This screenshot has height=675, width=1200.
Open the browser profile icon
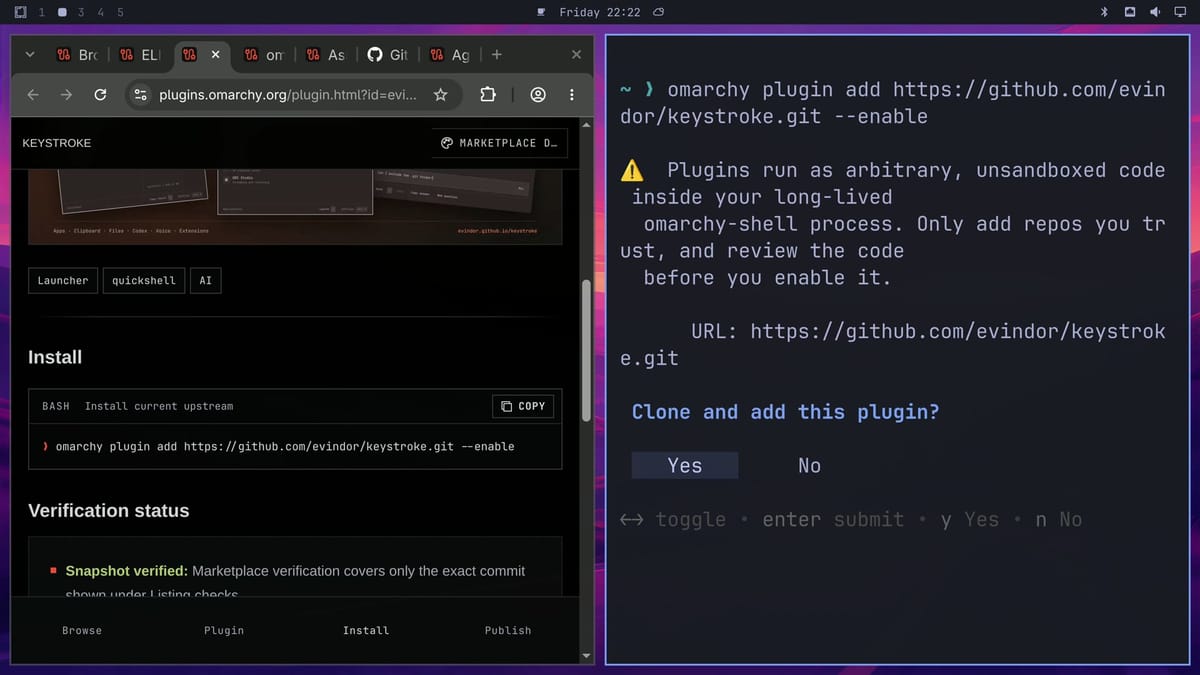coord(538,95)
